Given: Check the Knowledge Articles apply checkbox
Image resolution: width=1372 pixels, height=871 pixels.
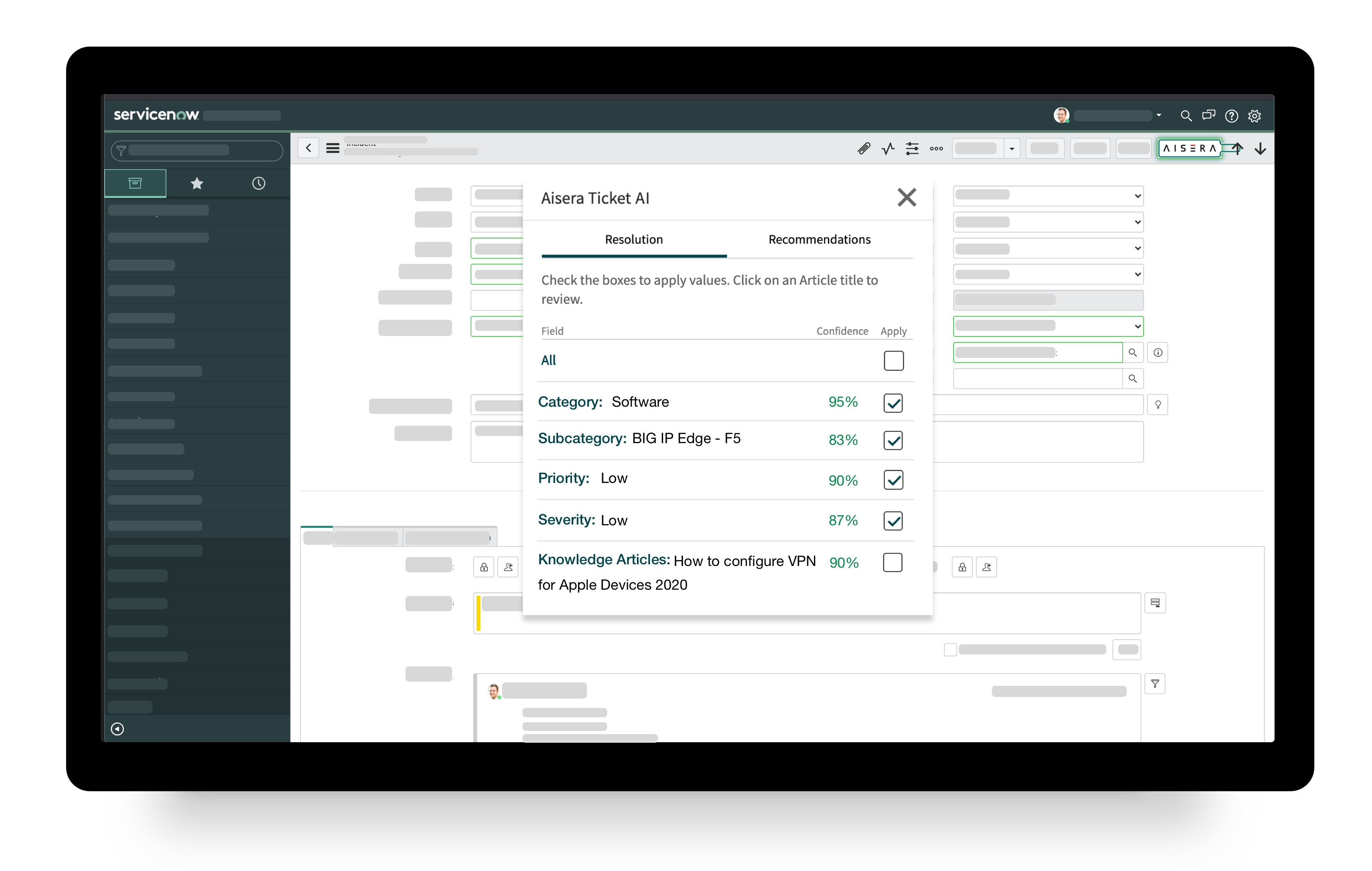Looking at the screenshot, I should tap(892, 563).
